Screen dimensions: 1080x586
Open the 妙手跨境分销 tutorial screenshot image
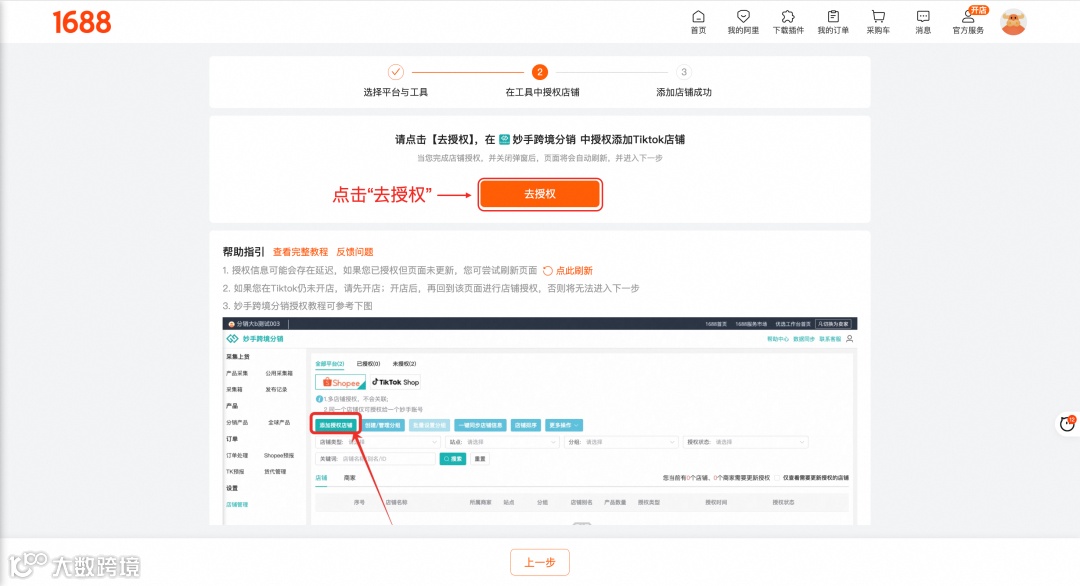[x=540, y=421]
